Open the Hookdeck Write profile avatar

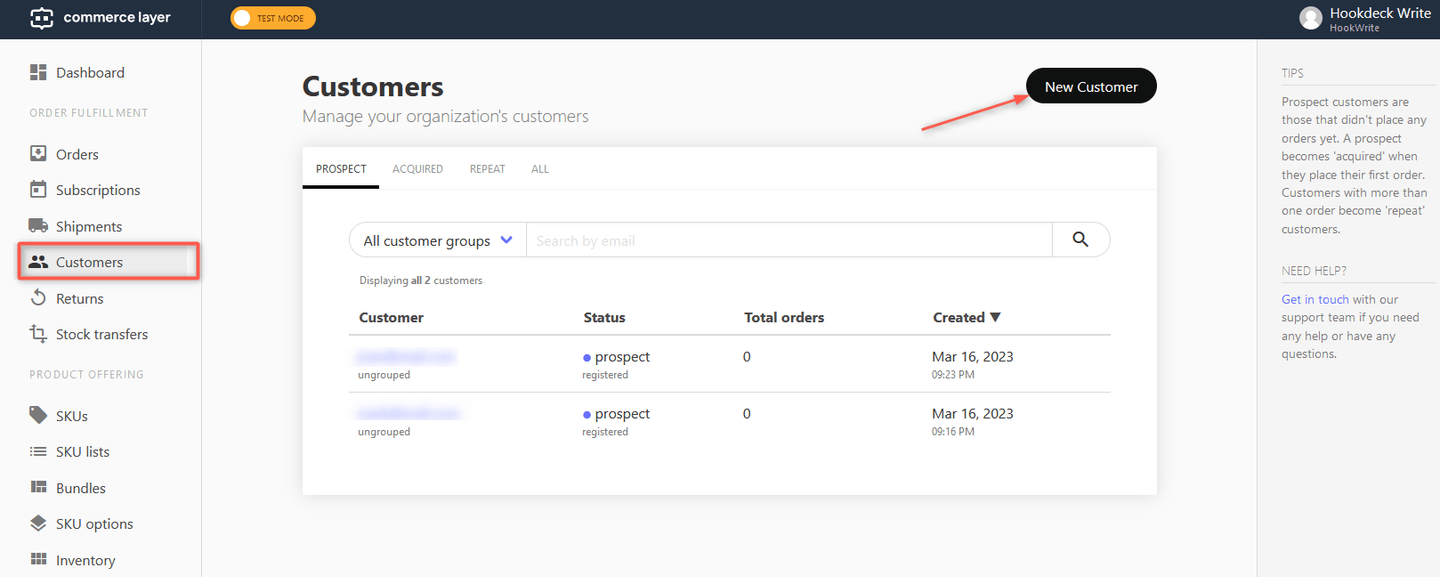(1310, 18)
